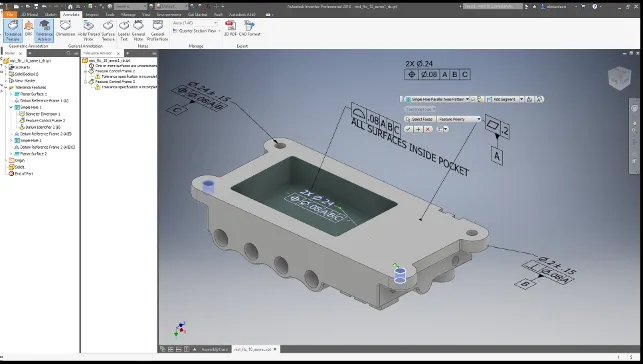Confirm with the green checkmark button
Viewport: 643px width, 364px height.
tap(408, 129)
